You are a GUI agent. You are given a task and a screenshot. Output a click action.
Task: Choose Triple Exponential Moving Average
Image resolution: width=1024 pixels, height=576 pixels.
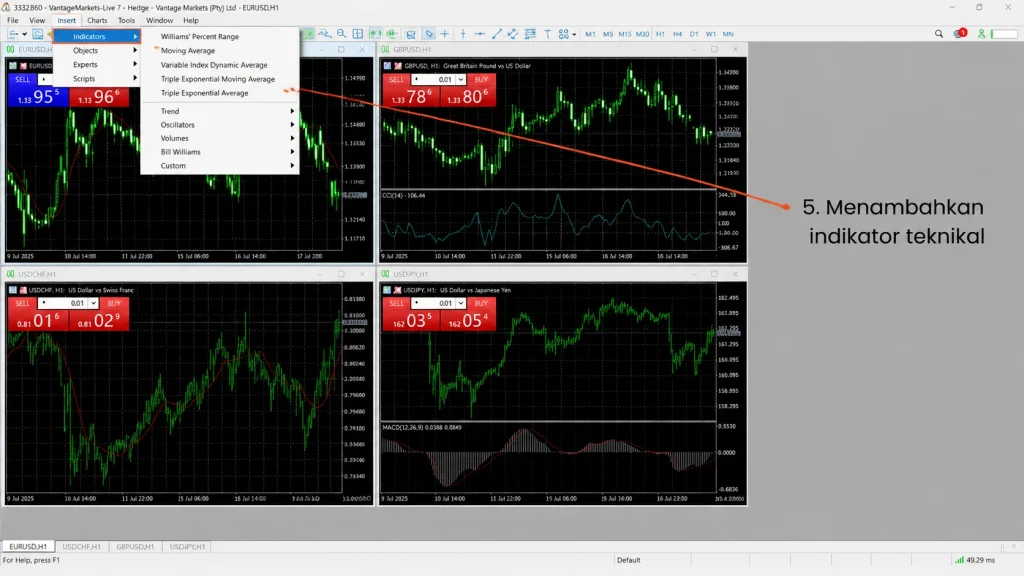click(220, 79)
